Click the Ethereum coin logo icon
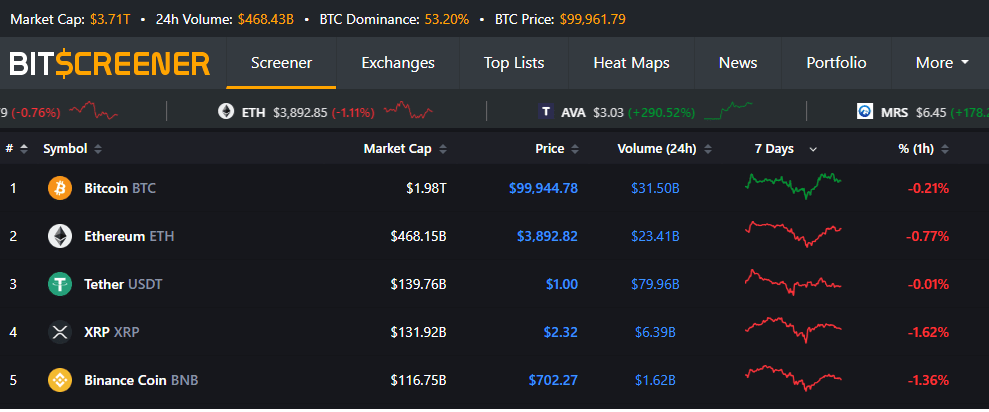Viewport: 989px width, 412px height. 60,236
